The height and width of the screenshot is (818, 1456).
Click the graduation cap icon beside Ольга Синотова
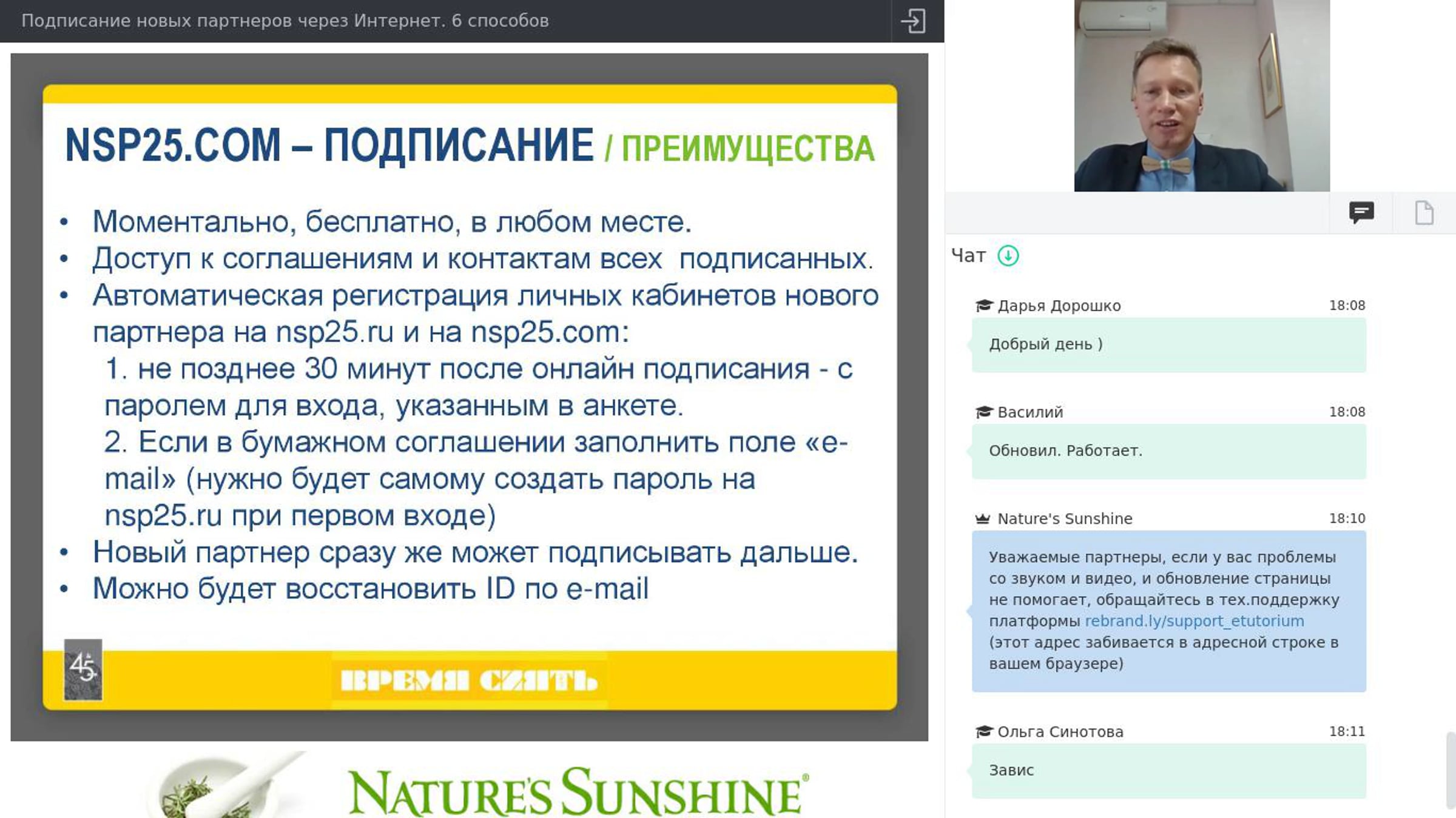point(983,732)
